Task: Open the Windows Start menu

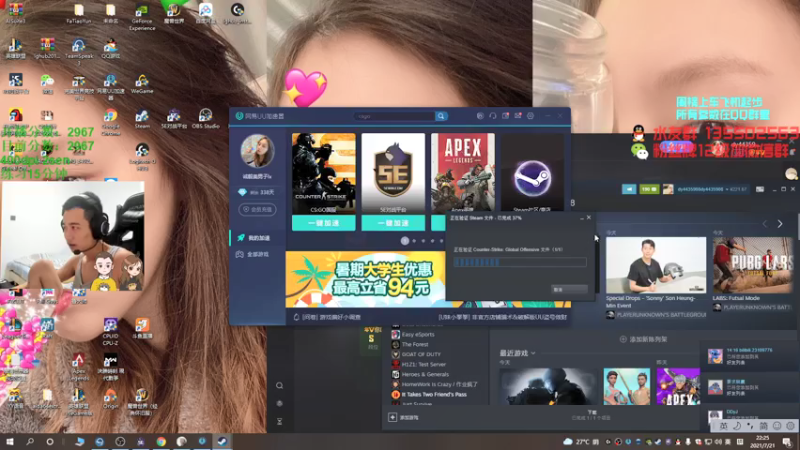Action: pyautogui.click(x=9, y=441)
